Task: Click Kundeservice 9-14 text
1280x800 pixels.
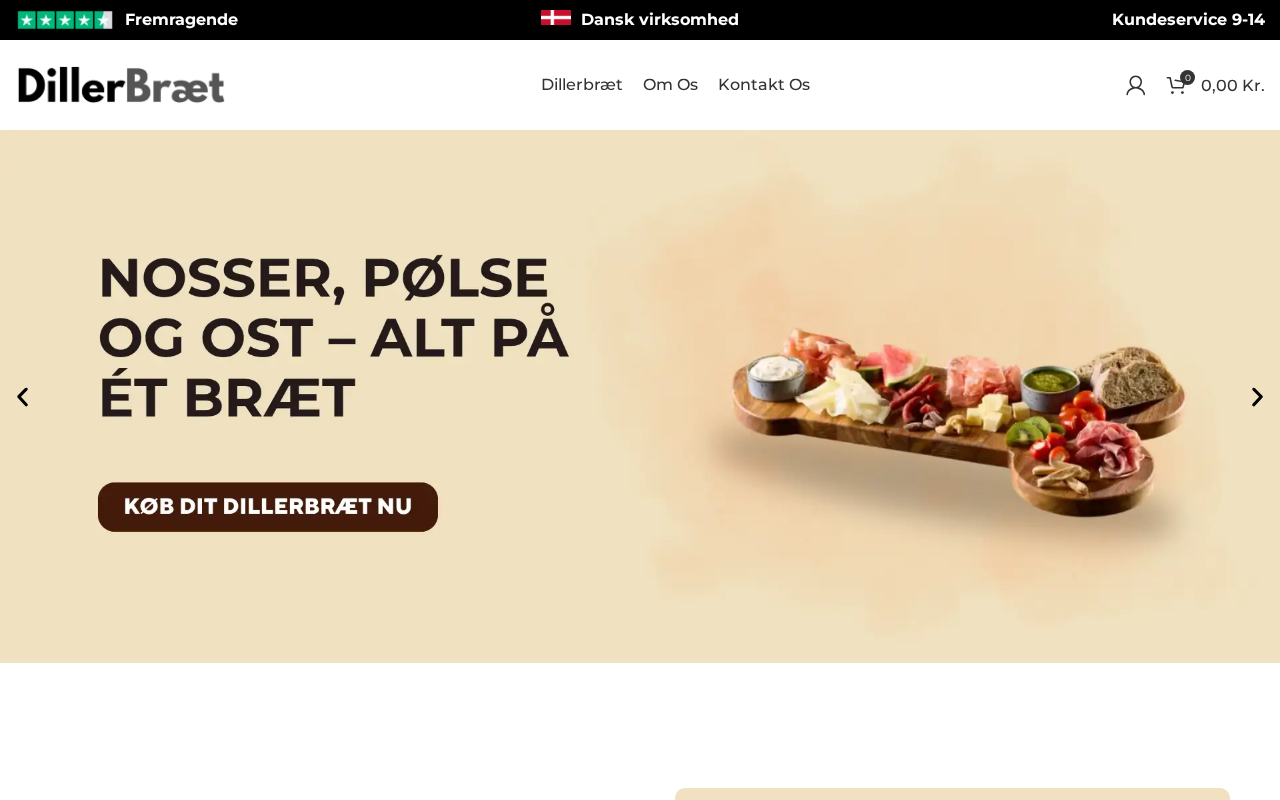Action: click(1188, 20)
